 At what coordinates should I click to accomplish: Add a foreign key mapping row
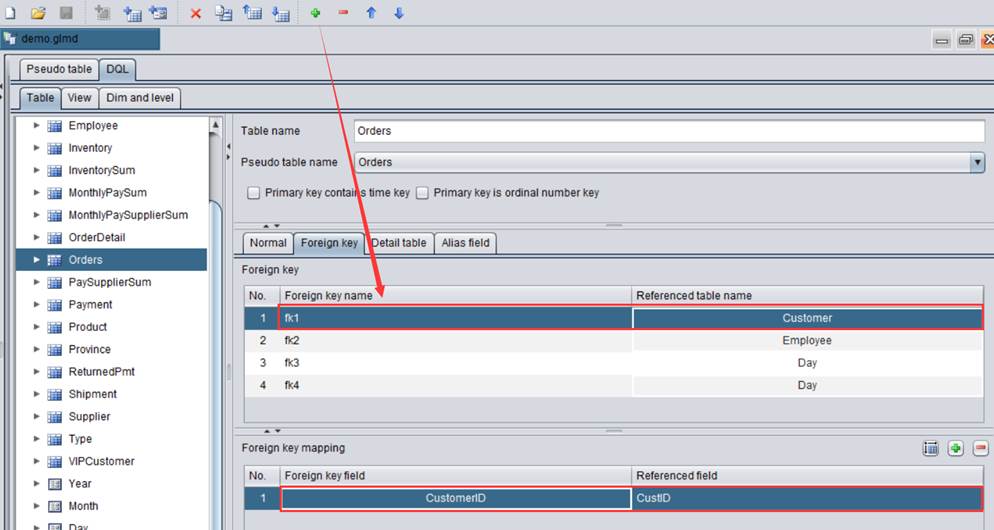click(955, 449)
